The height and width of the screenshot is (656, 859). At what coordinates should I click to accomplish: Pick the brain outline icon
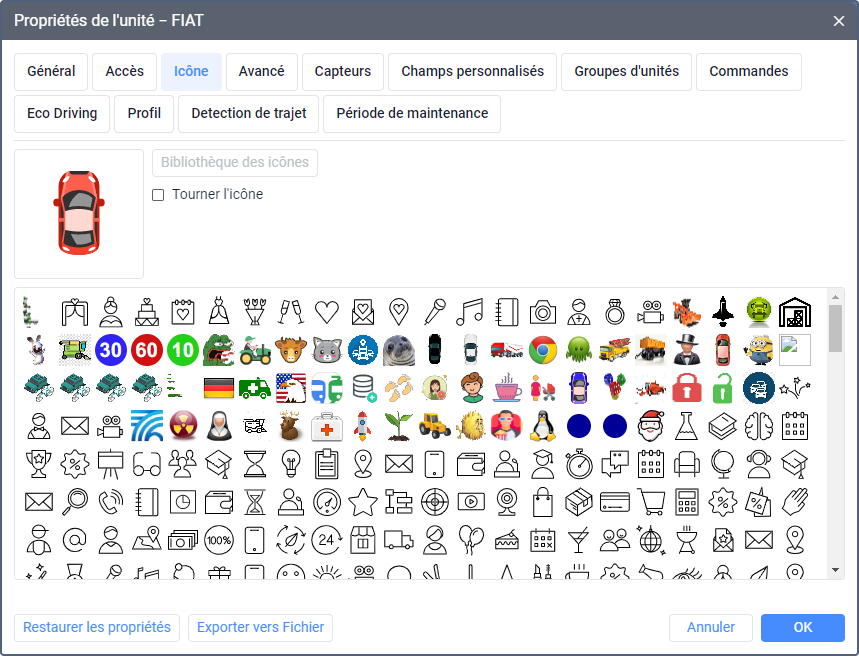759,426
